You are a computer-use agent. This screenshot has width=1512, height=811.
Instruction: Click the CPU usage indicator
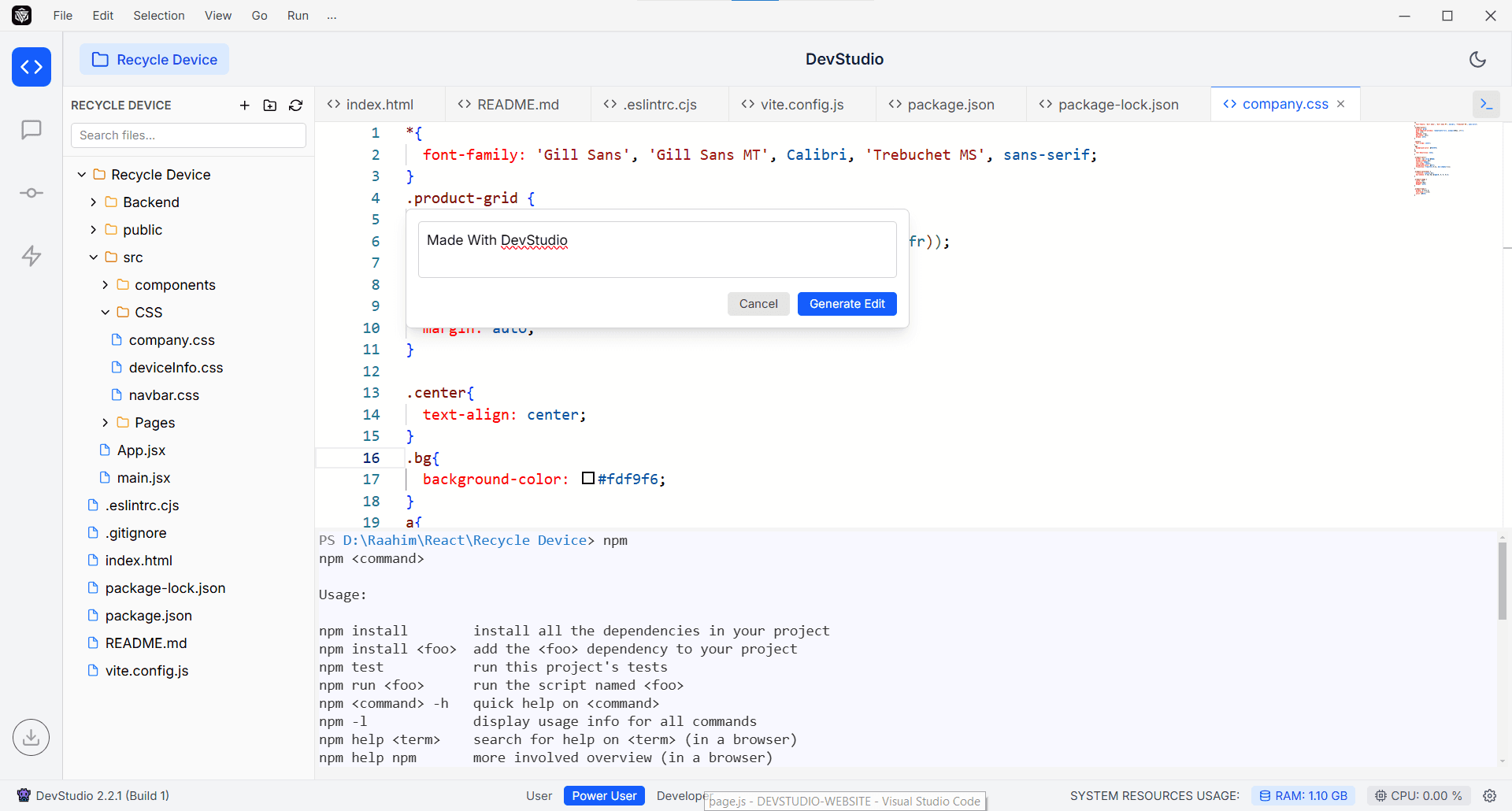(x=1418, y=796)
